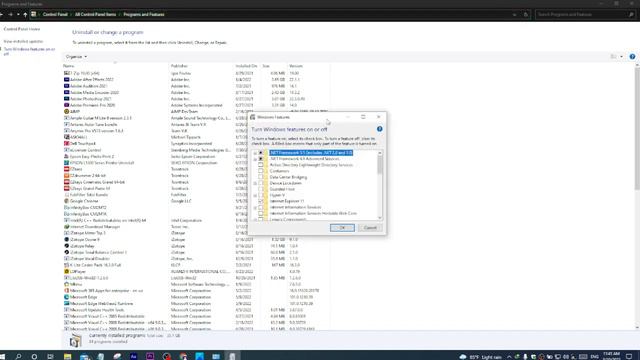This screenshot has width=640, height=360.
Task: Click Cancel in Windows Features dialog
Action: click(x=370, y=228)
